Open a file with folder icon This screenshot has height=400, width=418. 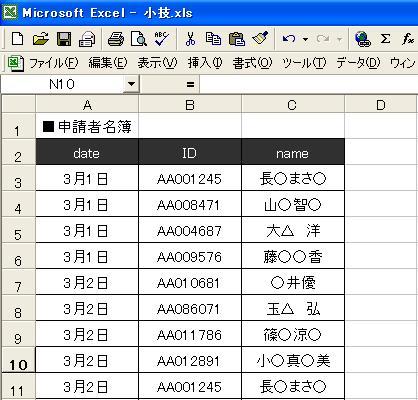(41, 39)
